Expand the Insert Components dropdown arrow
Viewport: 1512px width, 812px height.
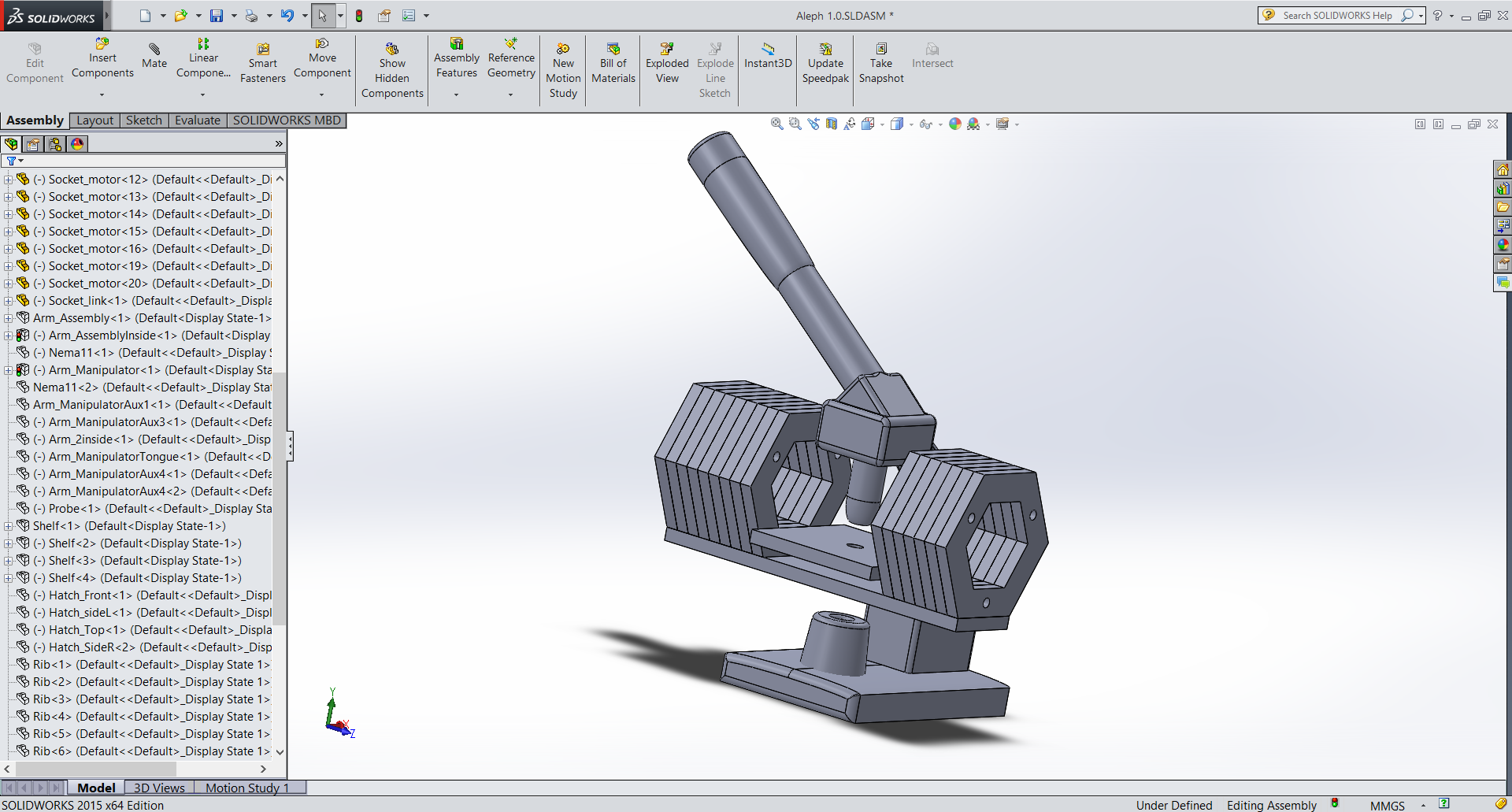point(102,95)
